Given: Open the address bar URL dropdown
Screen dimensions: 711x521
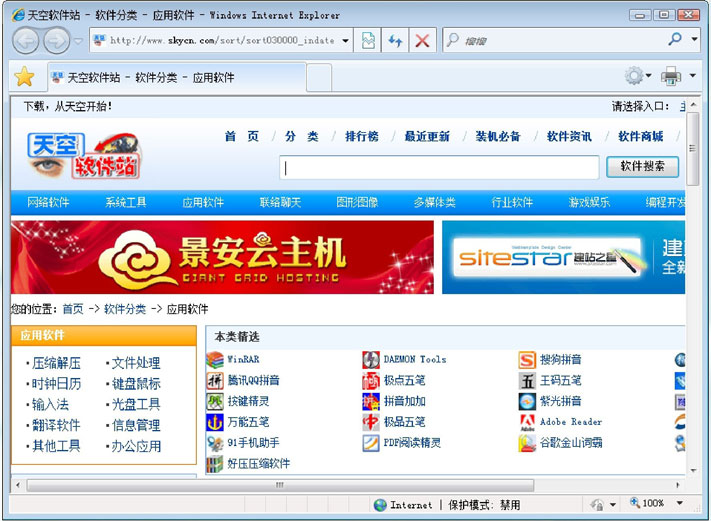Looking at the screenshot, I should [346, 41].
